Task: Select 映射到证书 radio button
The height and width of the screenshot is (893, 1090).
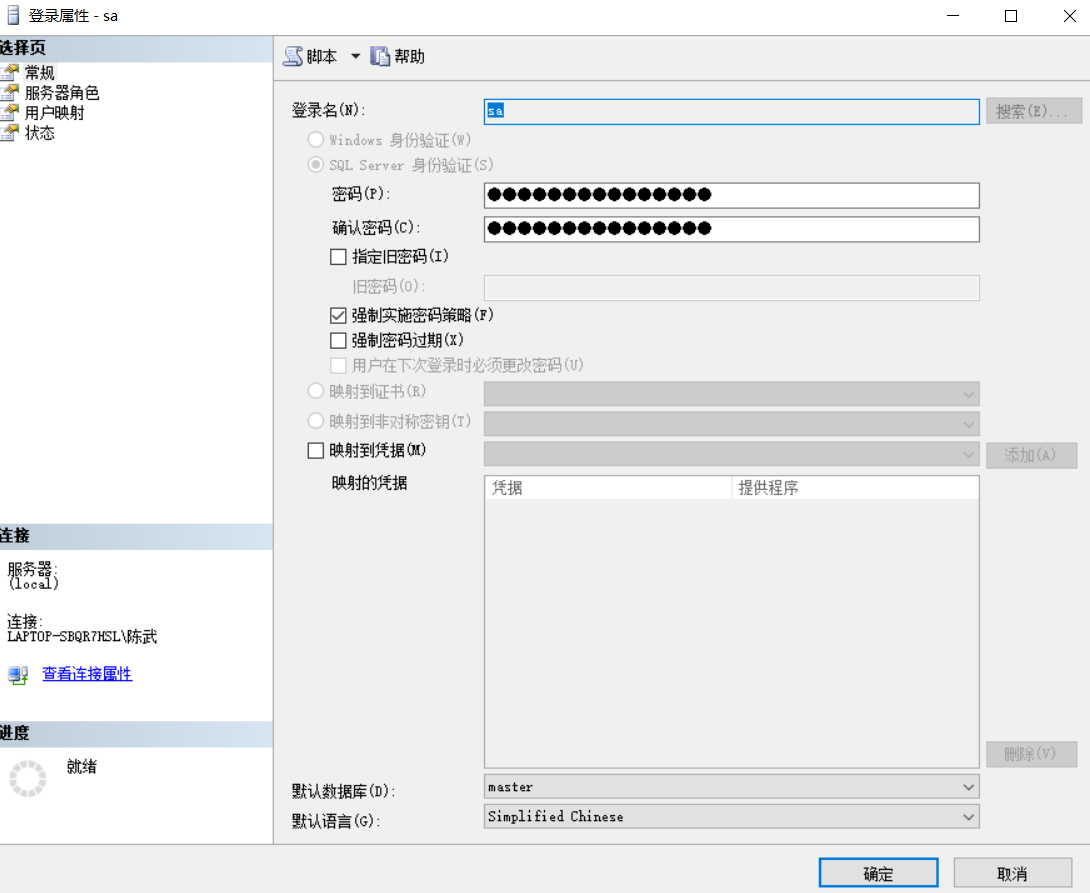Action: click(x=316, y=391)
